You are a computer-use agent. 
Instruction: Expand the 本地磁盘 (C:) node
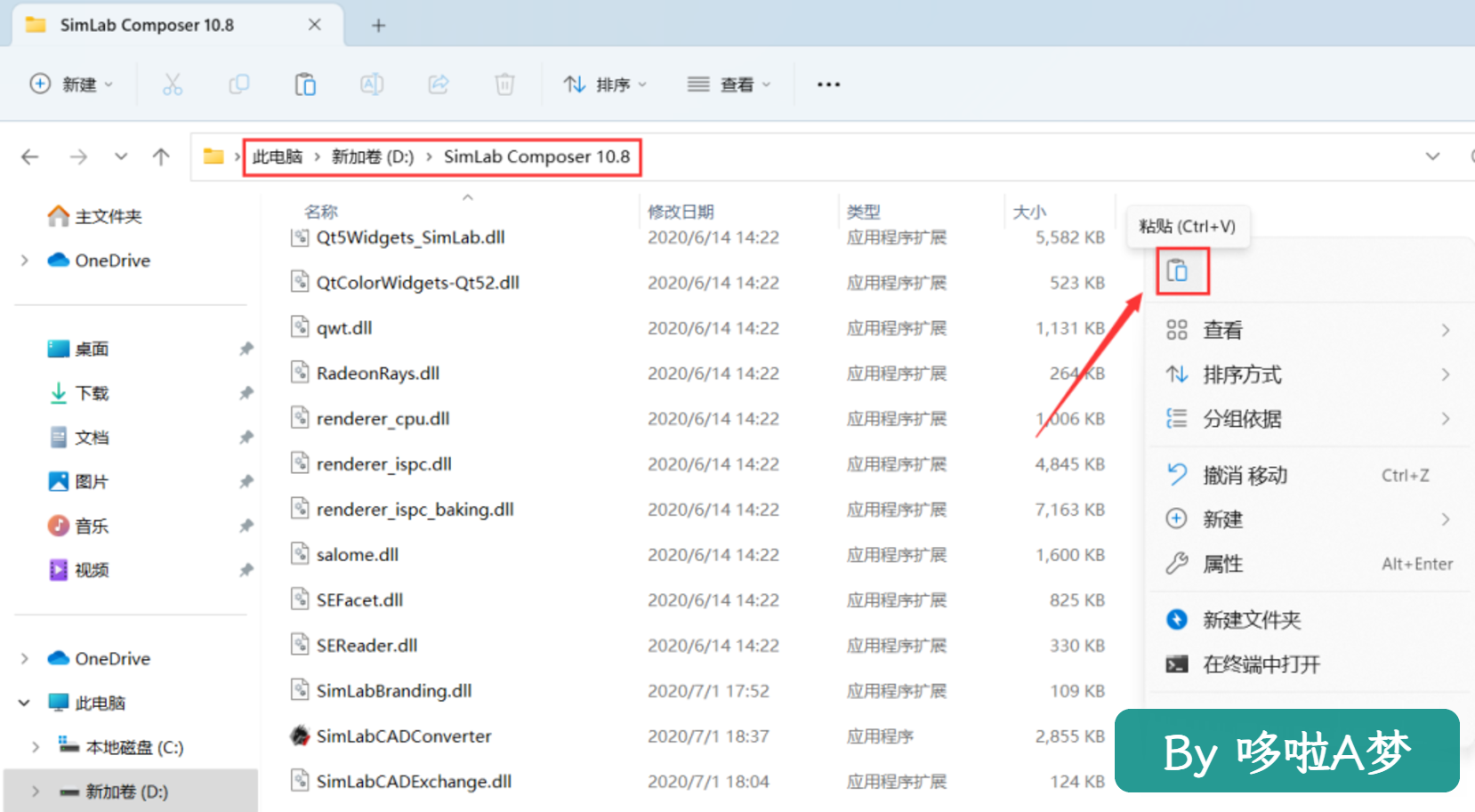pyautogui.click(x=36, y=747)
